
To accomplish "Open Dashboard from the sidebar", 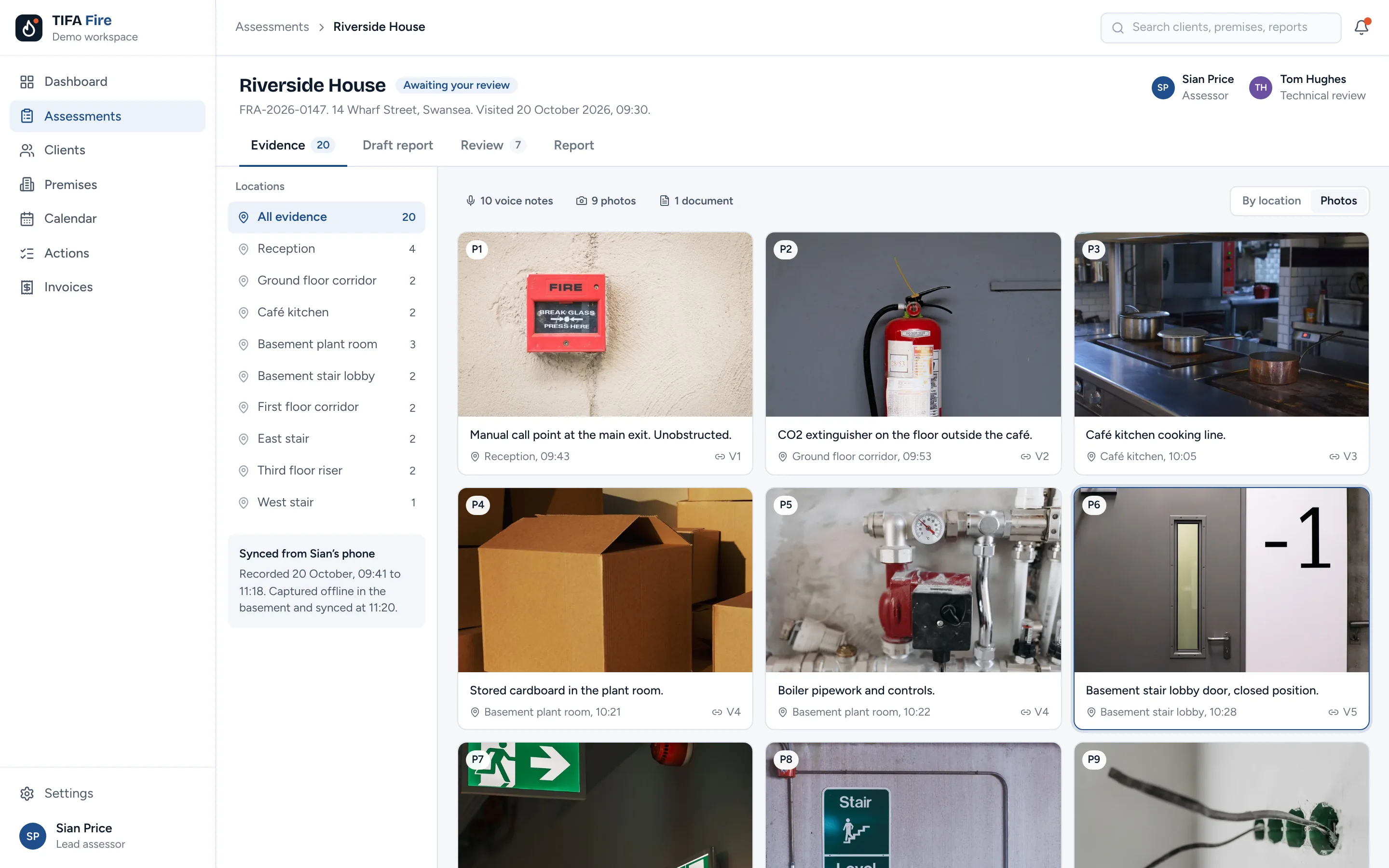I will 108,81.
